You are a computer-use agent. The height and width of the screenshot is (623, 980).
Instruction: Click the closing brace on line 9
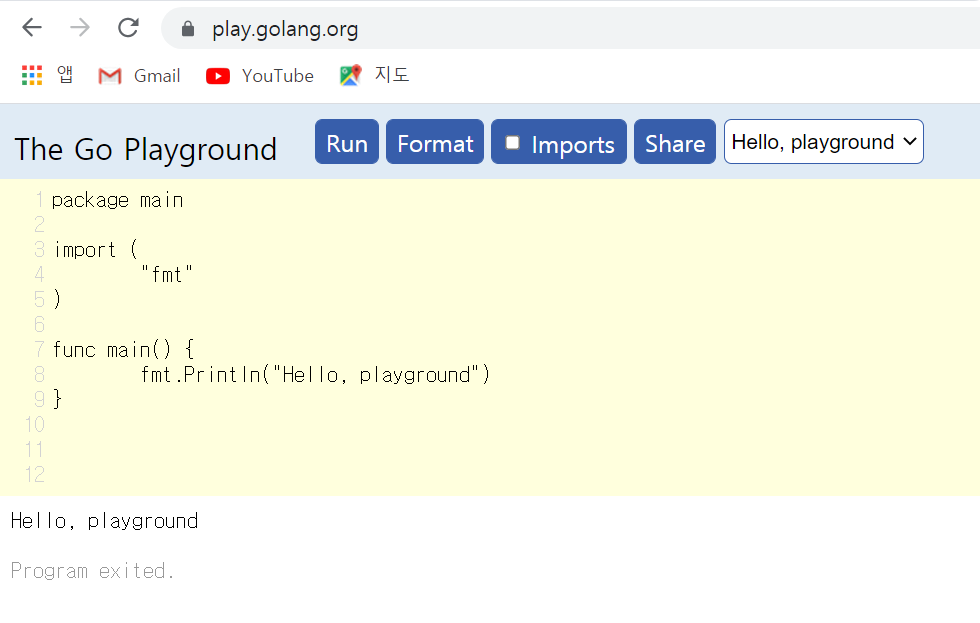tap(58, 399)
